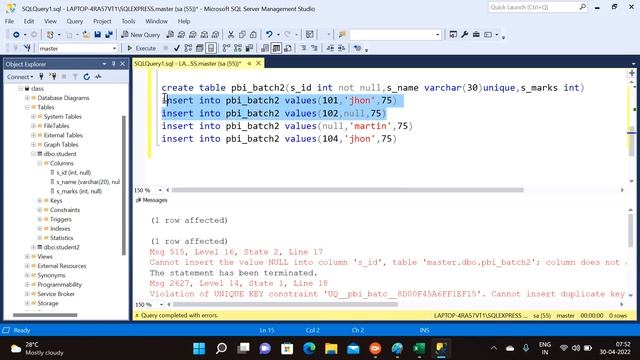Click the Undo arrow icon
The width and height of the screenshot is (640, 360).
269,35
